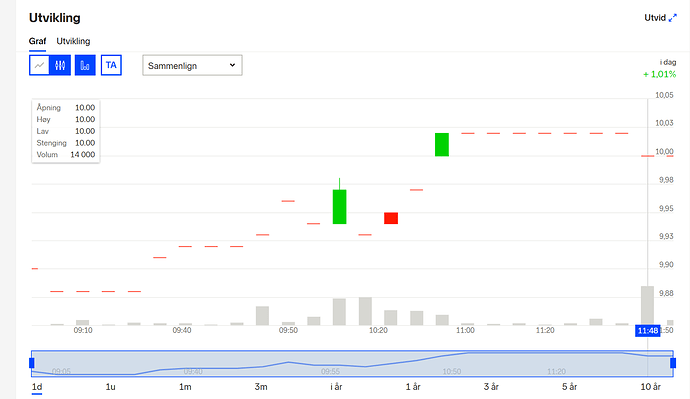Choose the i år time period
This screenshot has width=690, height=399.
[x=336, y=387]
